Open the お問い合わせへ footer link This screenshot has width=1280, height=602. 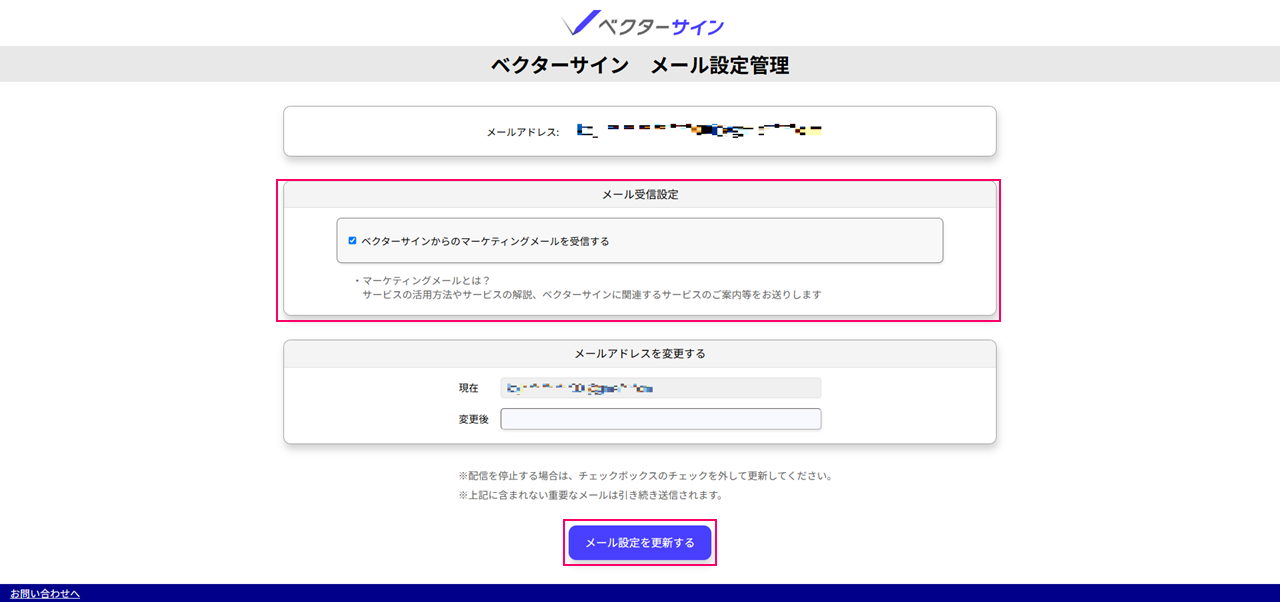click(45, 594)
